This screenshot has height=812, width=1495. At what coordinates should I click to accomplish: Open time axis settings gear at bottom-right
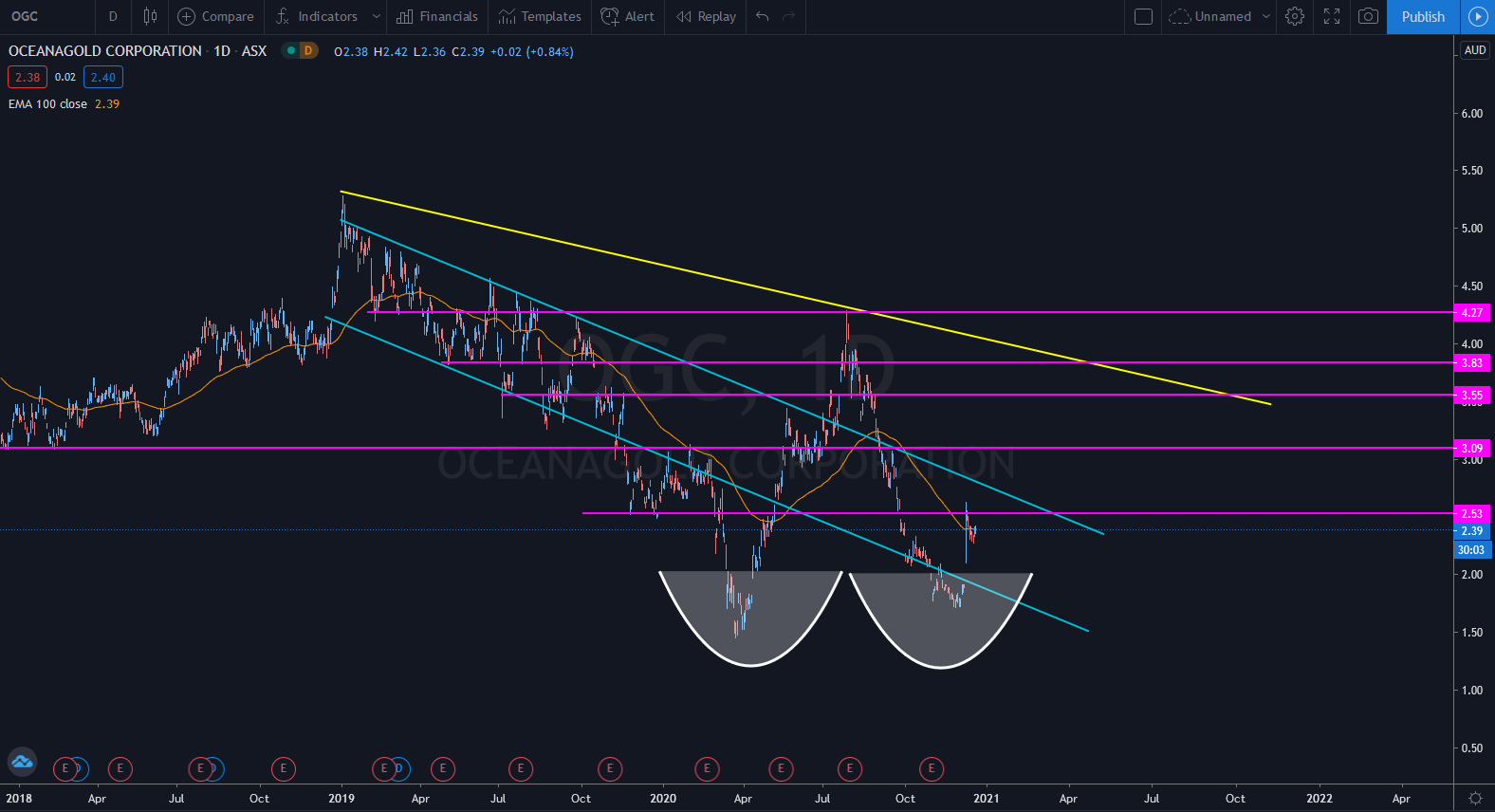tap(1475, 798)
